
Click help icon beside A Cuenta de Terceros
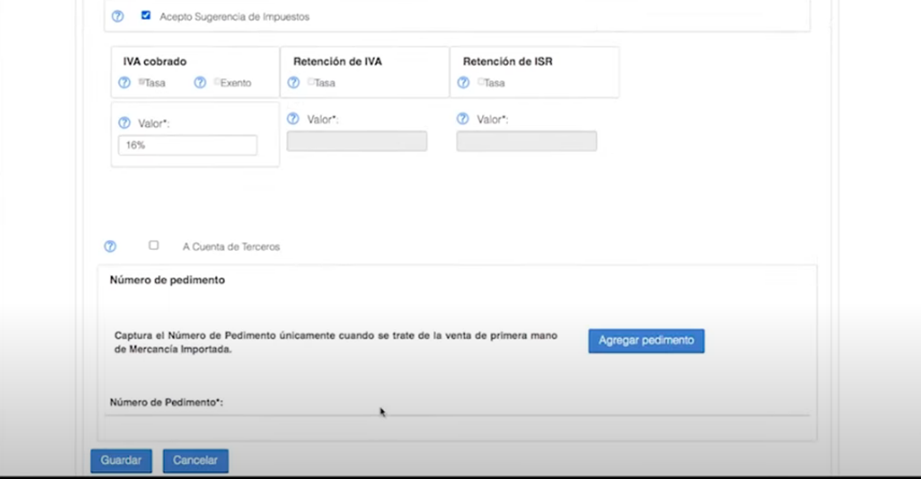110,246
